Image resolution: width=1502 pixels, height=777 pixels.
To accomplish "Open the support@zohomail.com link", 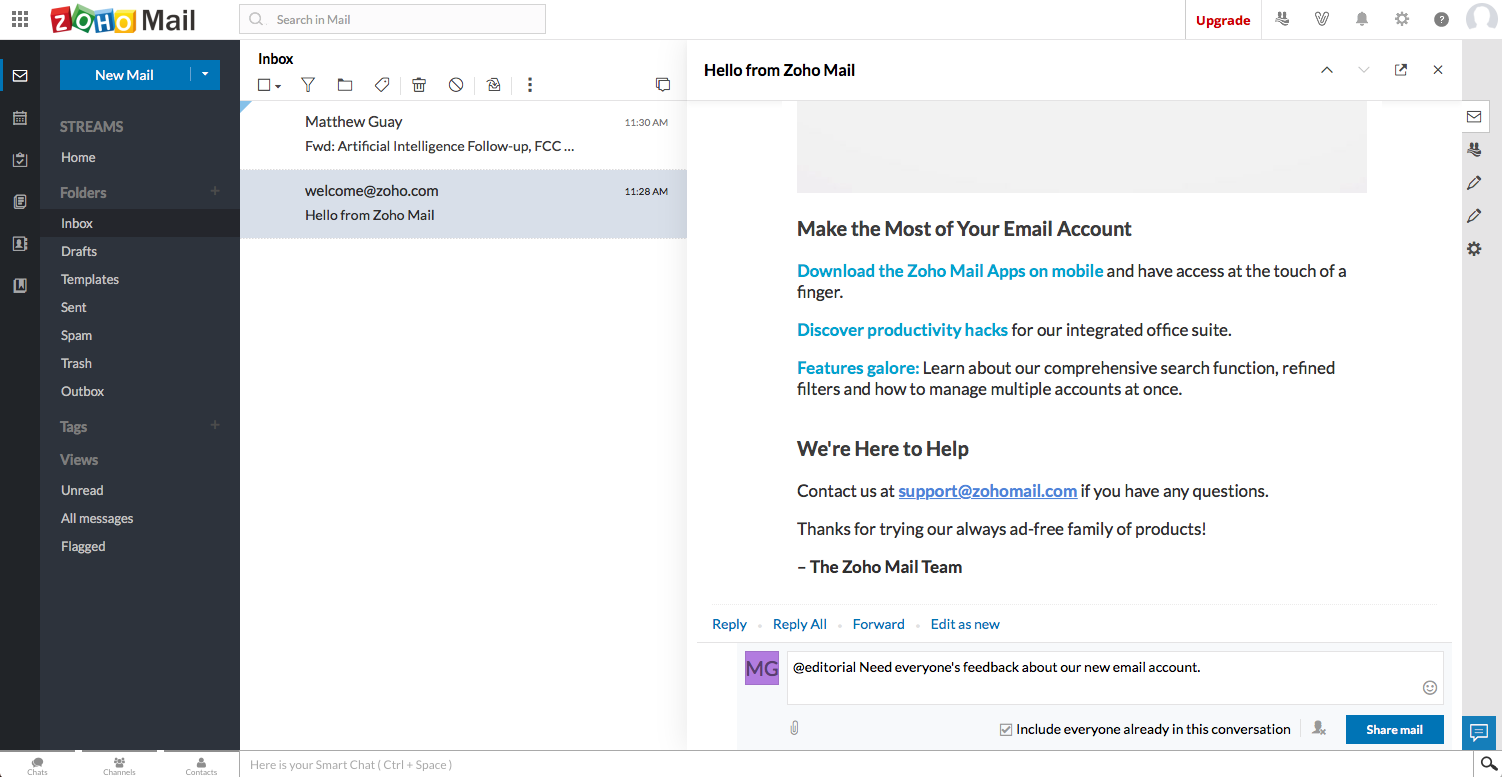I will [x=987, y=491].
